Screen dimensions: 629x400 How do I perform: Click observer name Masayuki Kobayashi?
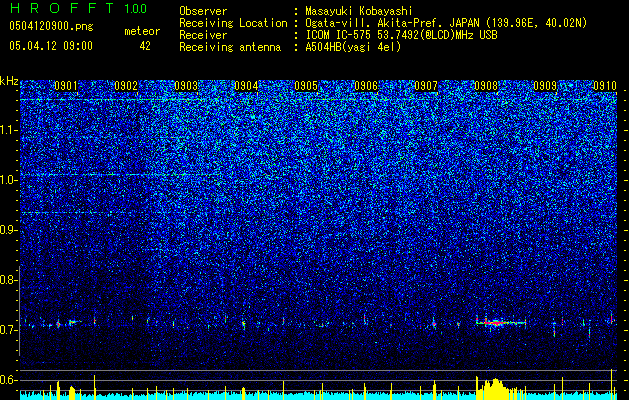point(359,12)
